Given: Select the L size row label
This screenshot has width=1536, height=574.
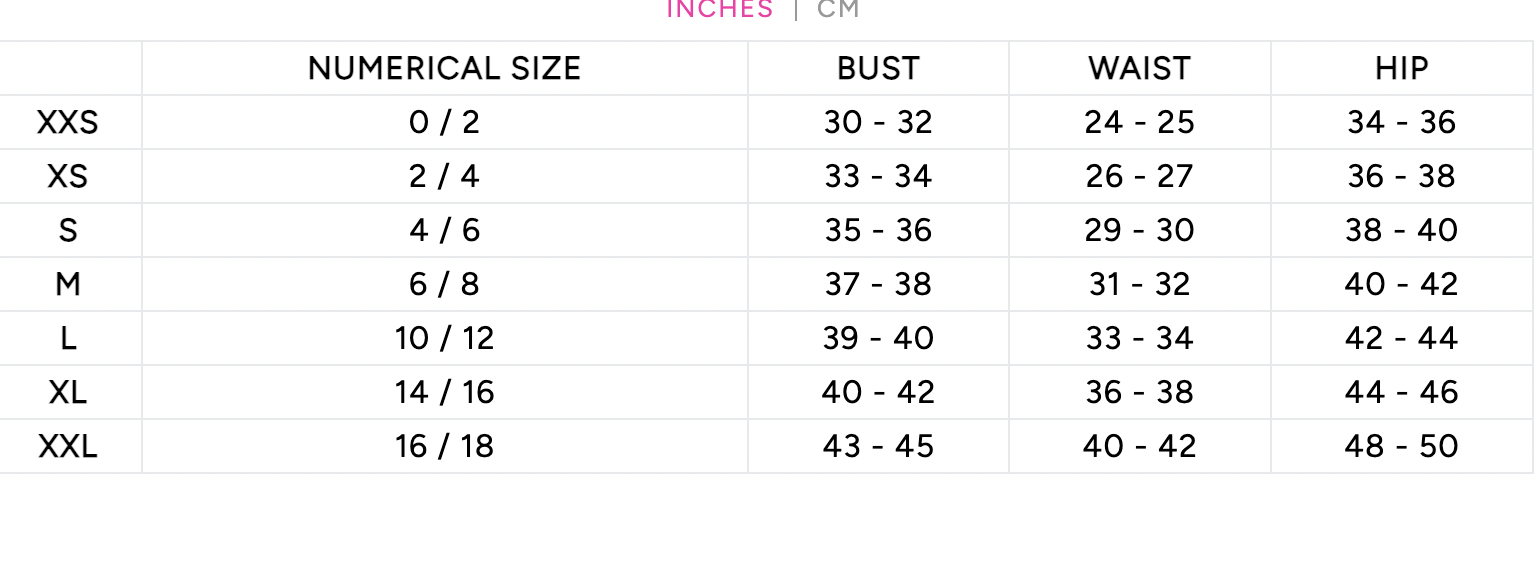Looking at the screenshot, I should (68, 338).
